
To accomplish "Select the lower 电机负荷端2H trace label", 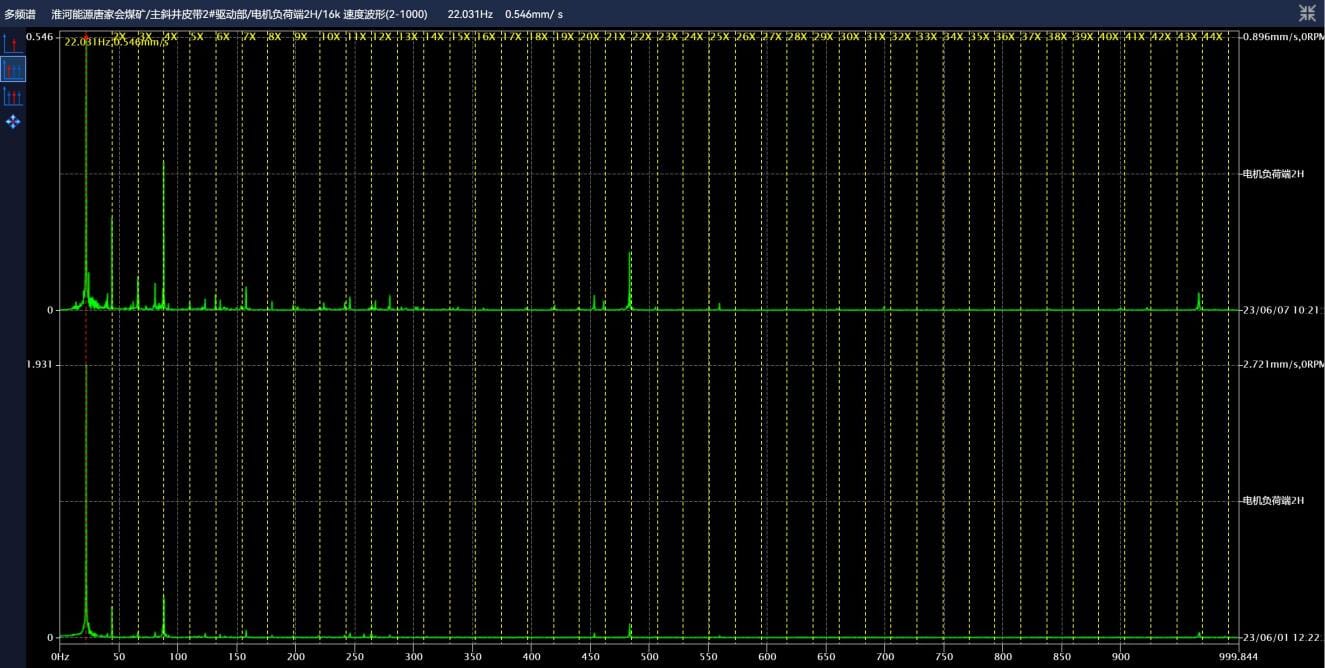I will tap(1273, 501).
